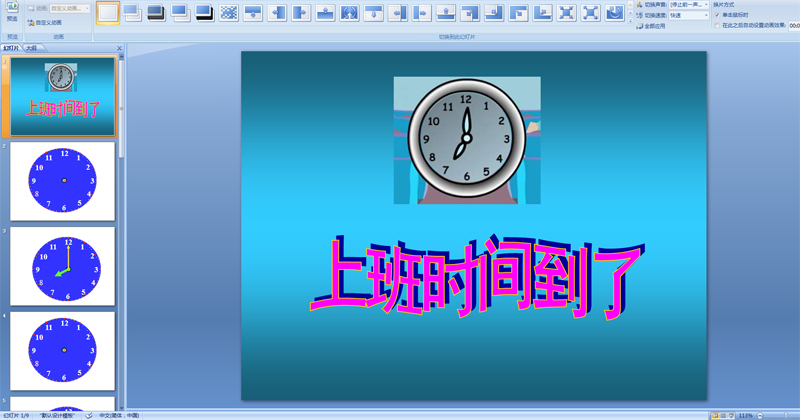Apply the Uncover Right-Up transition

click(542, 13)
